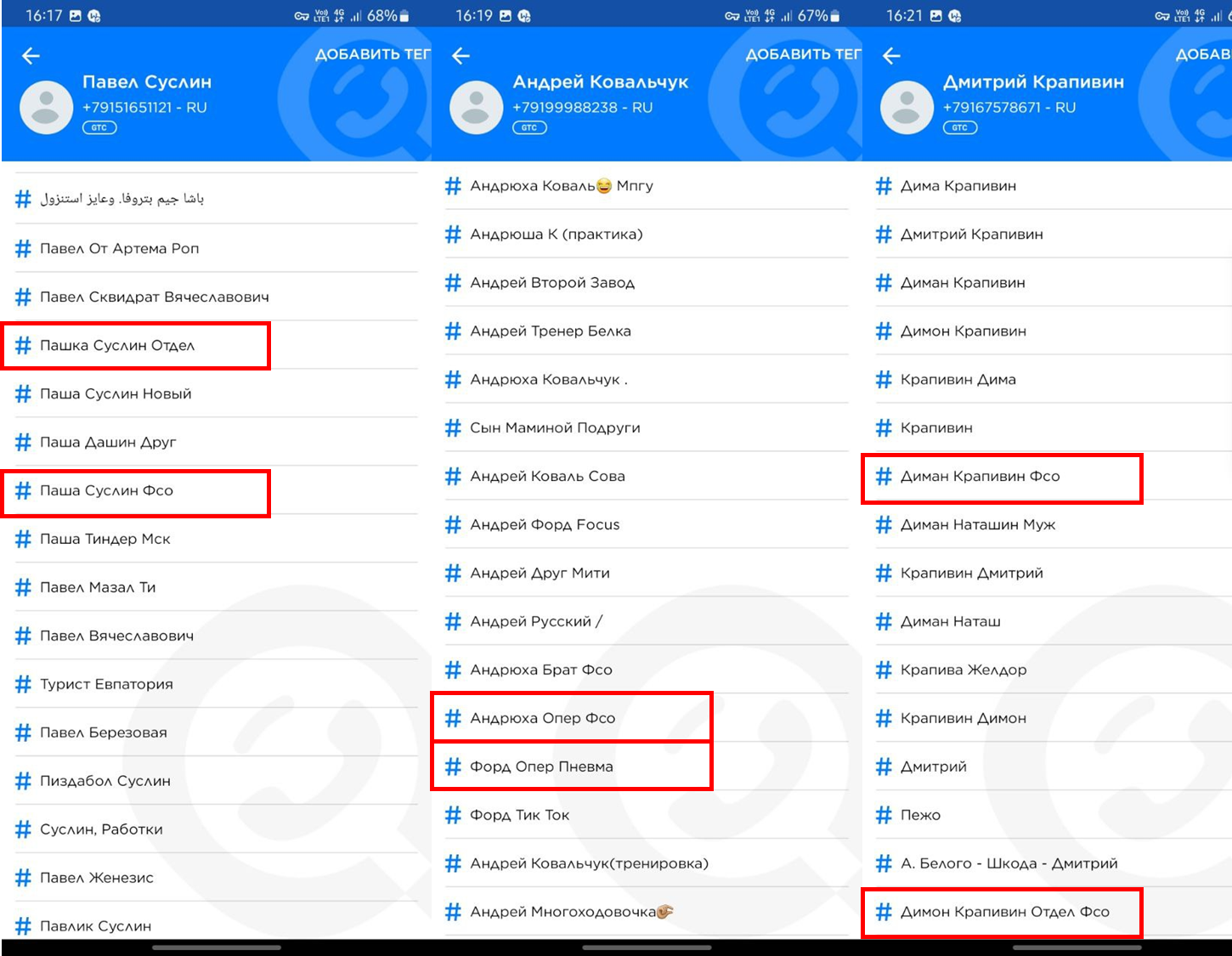Open Павел Суслин profile avatar
1232x956 pixels.
coord(46,108)
